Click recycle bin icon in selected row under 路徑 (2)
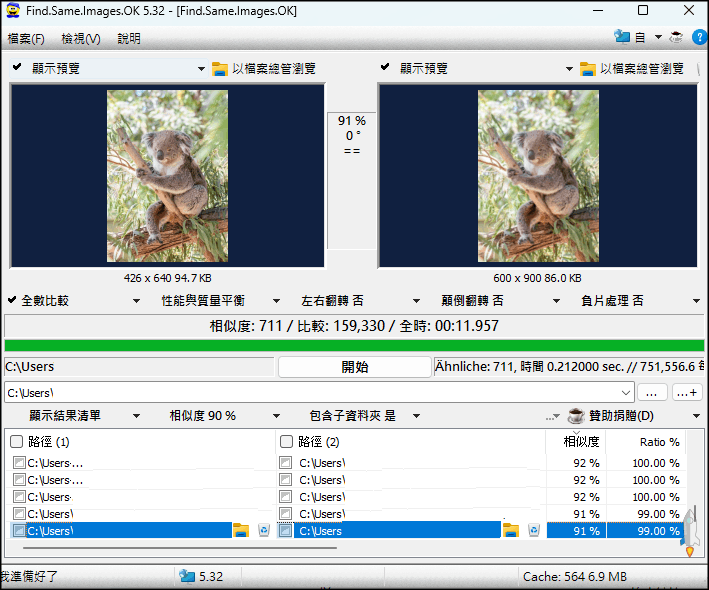The width and height of the screenshot is (709, 590). coord(534,531)
